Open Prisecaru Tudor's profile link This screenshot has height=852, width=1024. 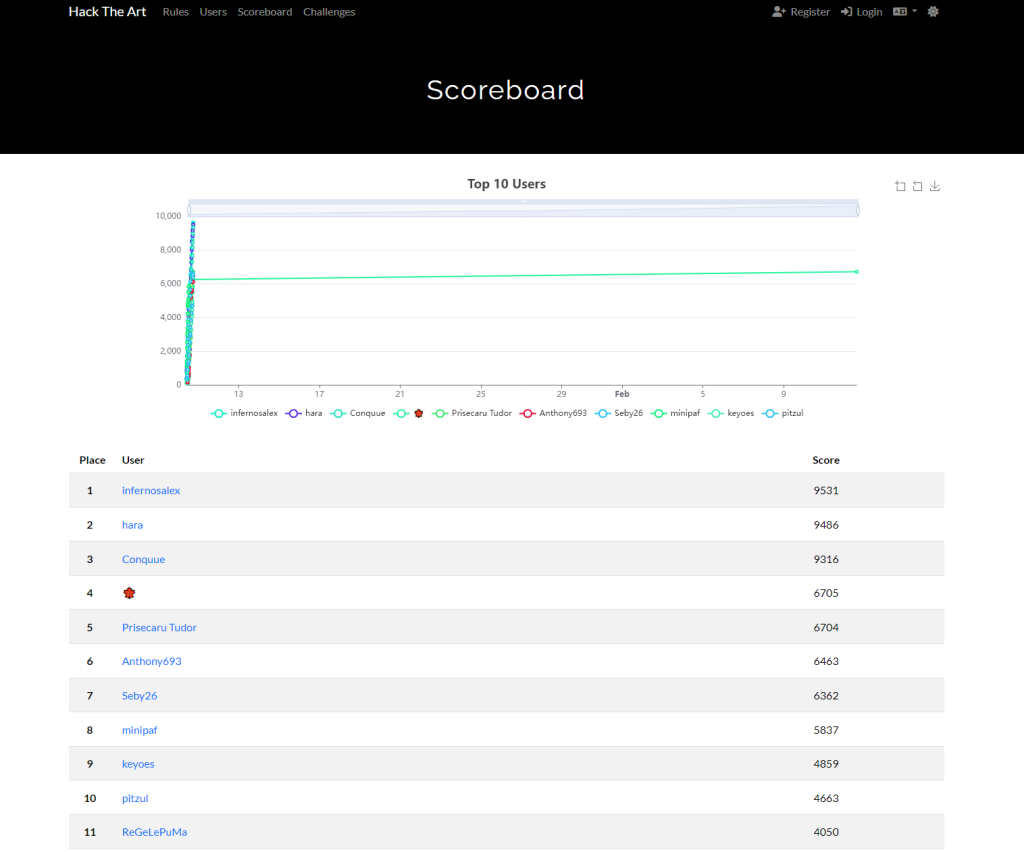point(159,627)
